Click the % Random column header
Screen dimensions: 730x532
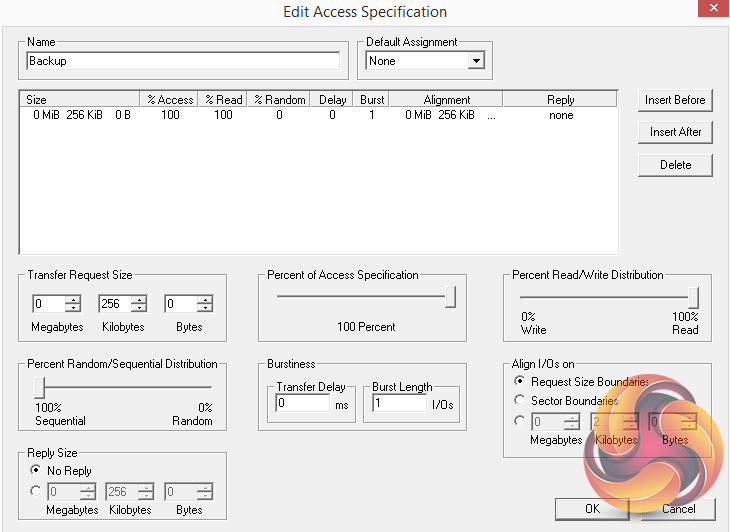[279, 100]
